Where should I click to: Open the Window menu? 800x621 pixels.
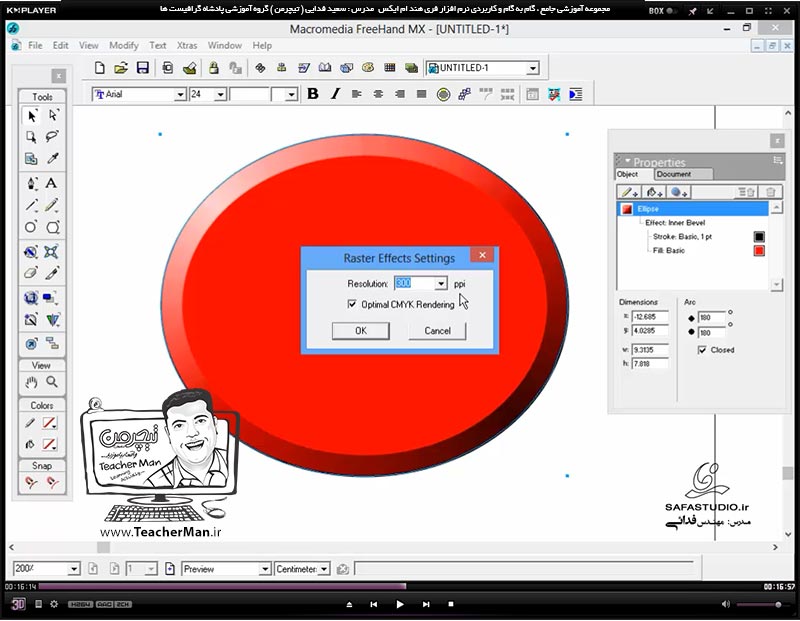[224, 45]
